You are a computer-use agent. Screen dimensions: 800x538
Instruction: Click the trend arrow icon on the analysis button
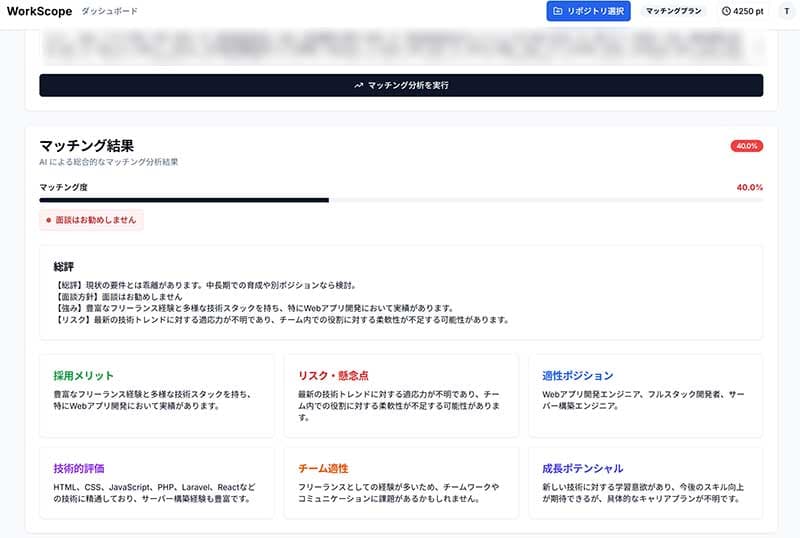pyautogui.click(x=358, y=85)
